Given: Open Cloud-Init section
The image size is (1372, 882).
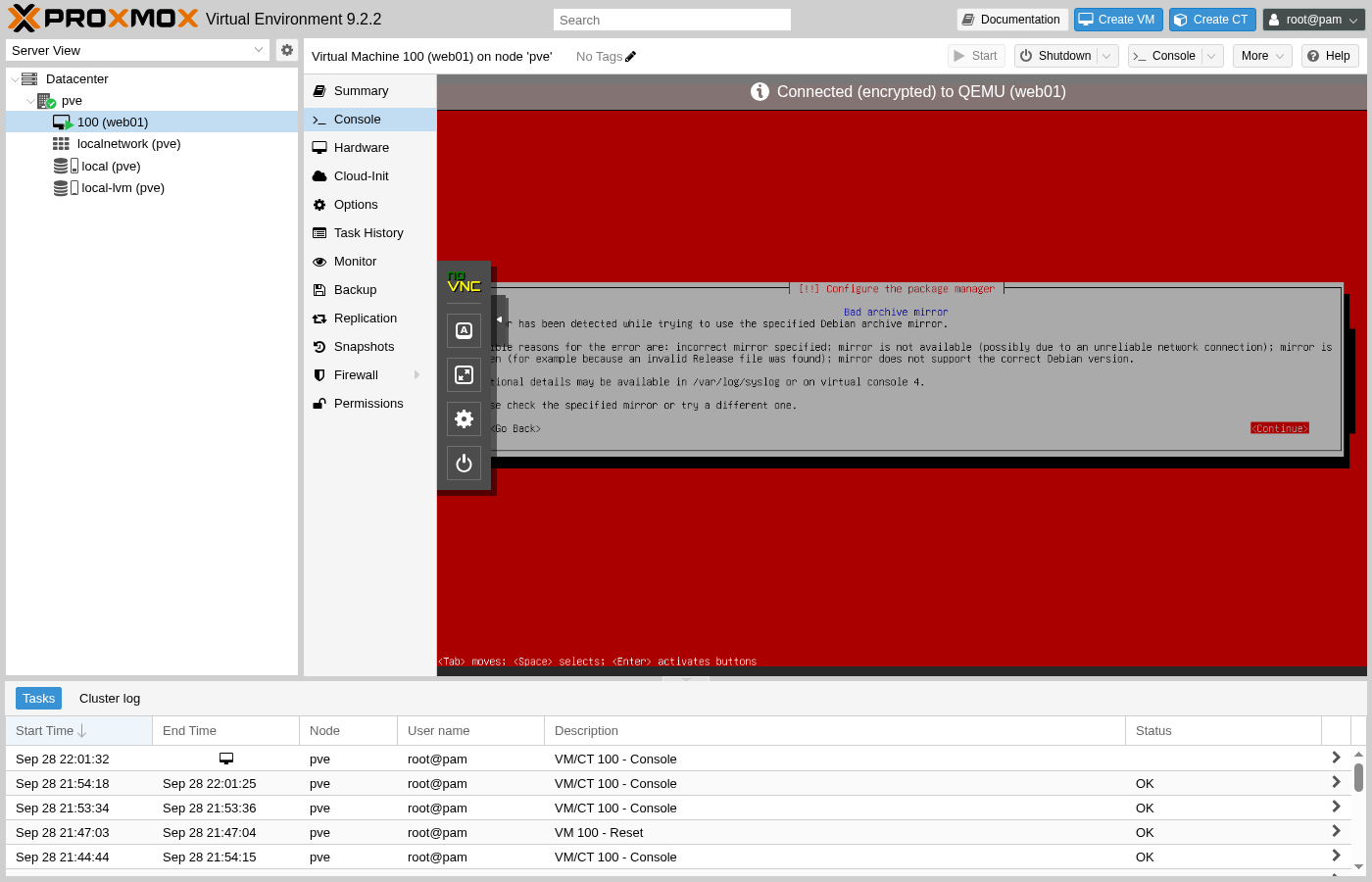Looking at the screenshot, I should pos(369,176).
